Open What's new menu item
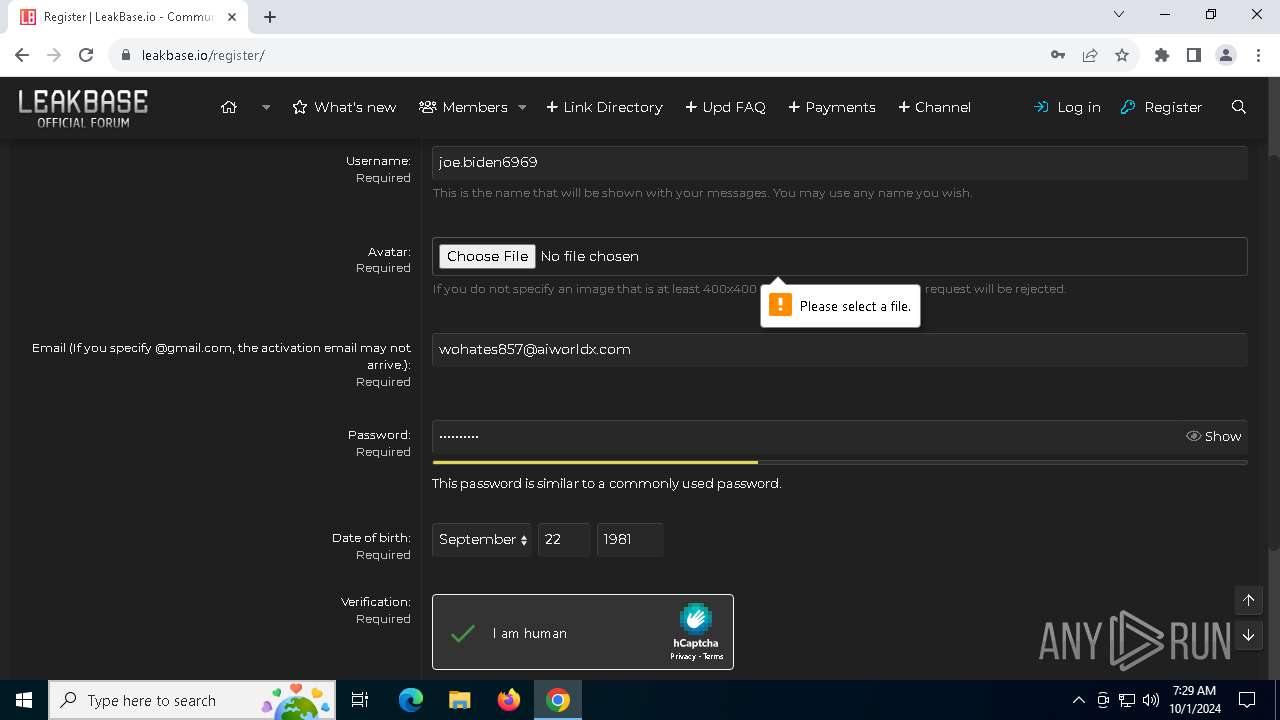The image size is (1280, 720). (344, 107)
